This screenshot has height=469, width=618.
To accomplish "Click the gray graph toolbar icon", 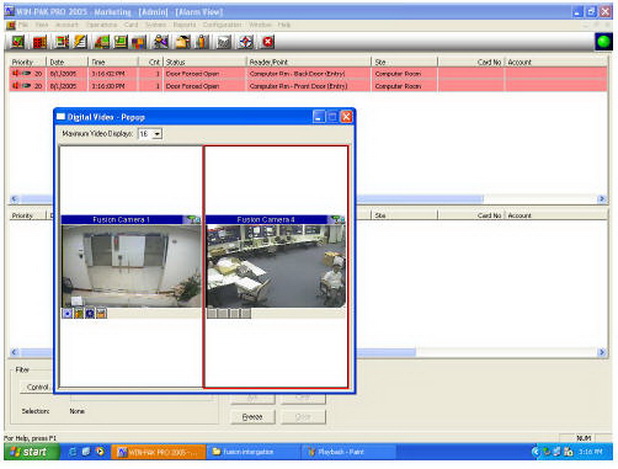I will coord(224,42).
